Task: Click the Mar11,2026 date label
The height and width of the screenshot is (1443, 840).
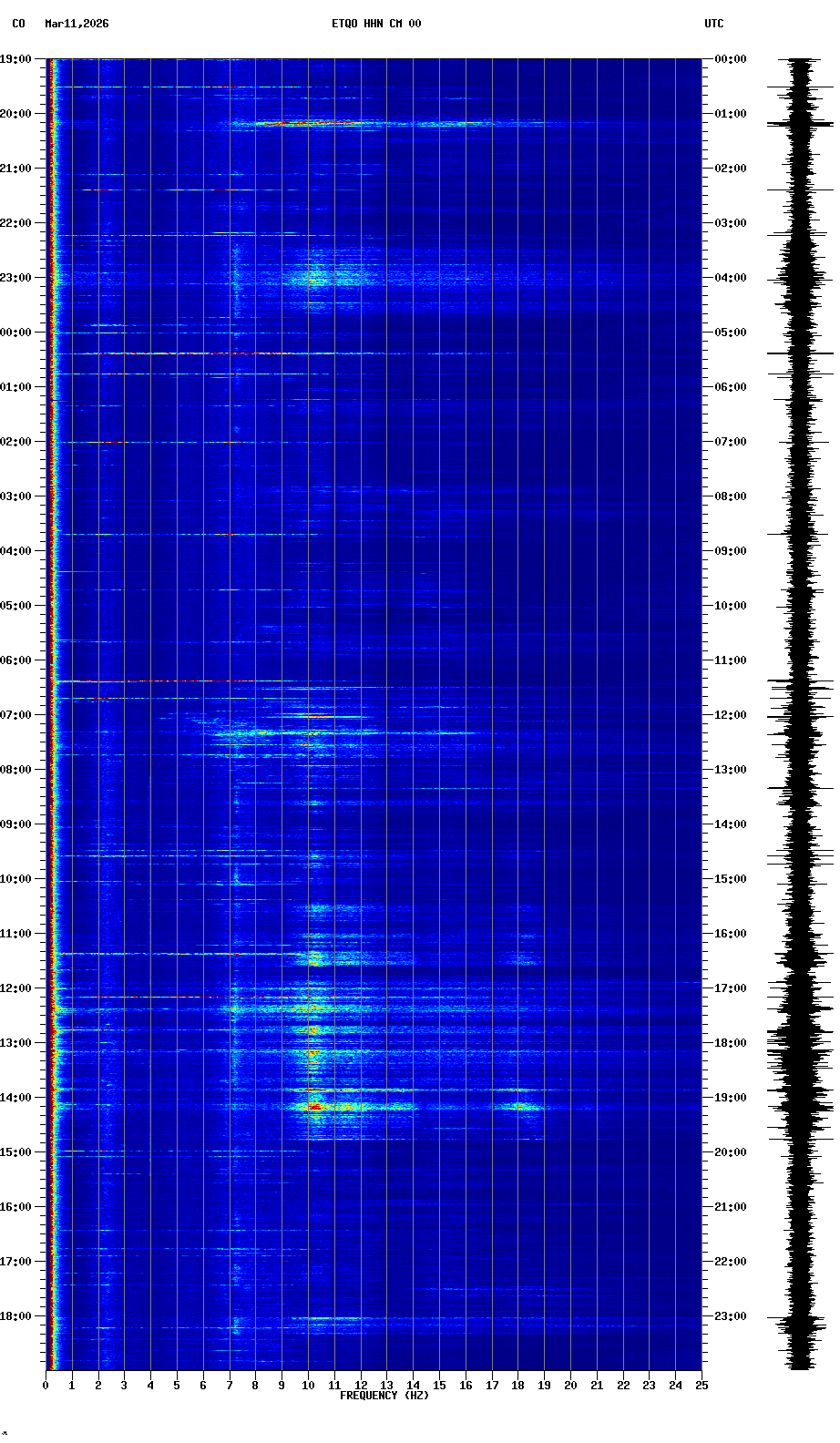Action: 77,24
